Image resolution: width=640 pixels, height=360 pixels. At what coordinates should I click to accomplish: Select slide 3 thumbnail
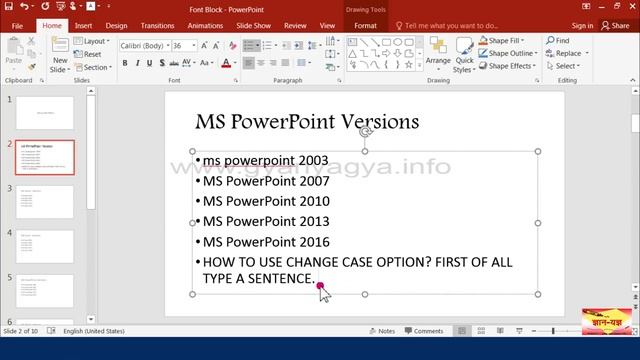click(45, 202)
